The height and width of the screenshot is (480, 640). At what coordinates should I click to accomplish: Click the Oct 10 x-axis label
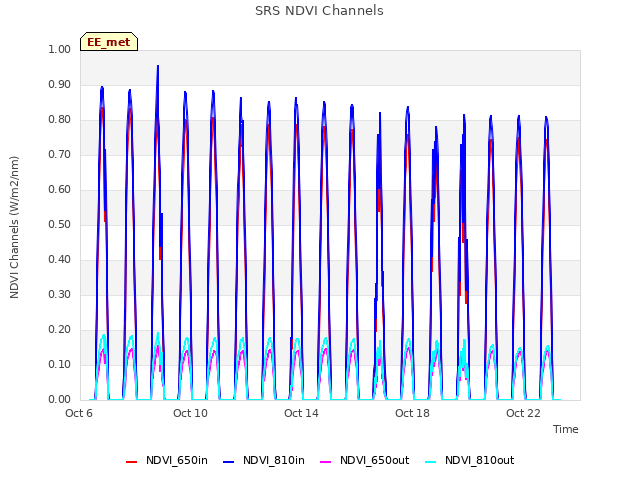(x=190, y=413)
